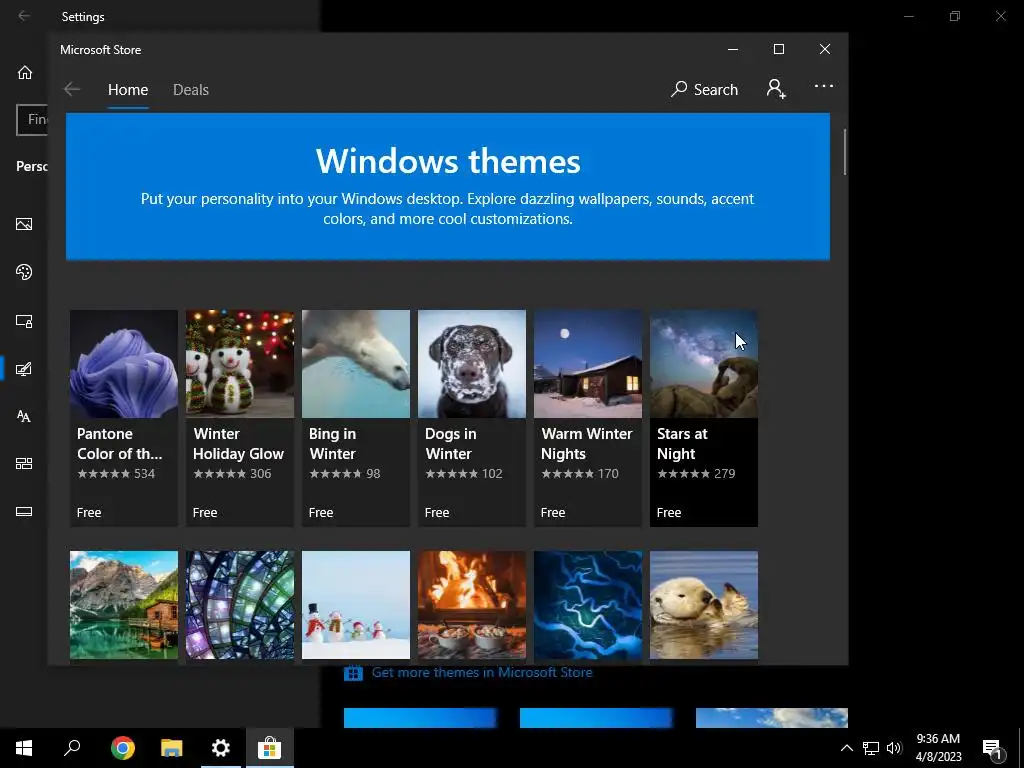Image resolution: width=1024 pixels, height=768 pixels.
Task: Maximize the Microsoft Store window
Action: point(778,49)
